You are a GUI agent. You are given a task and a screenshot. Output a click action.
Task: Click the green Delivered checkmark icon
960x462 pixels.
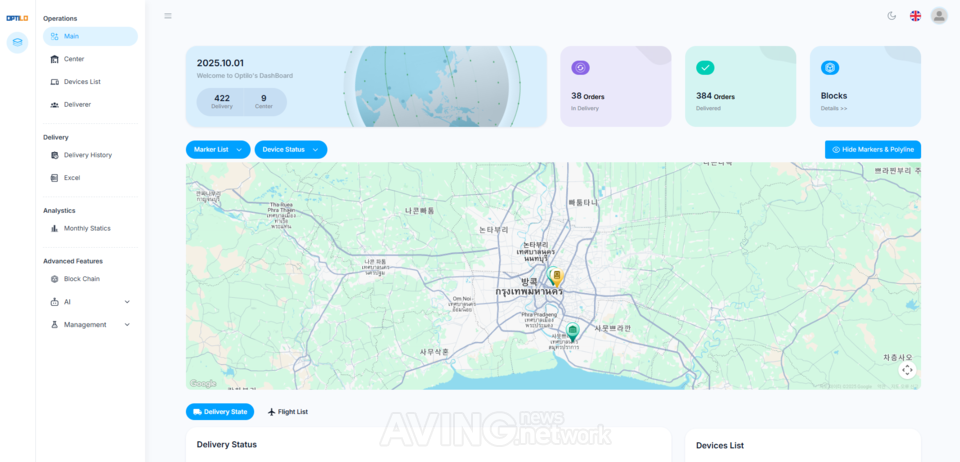click(x=705, y=68)
